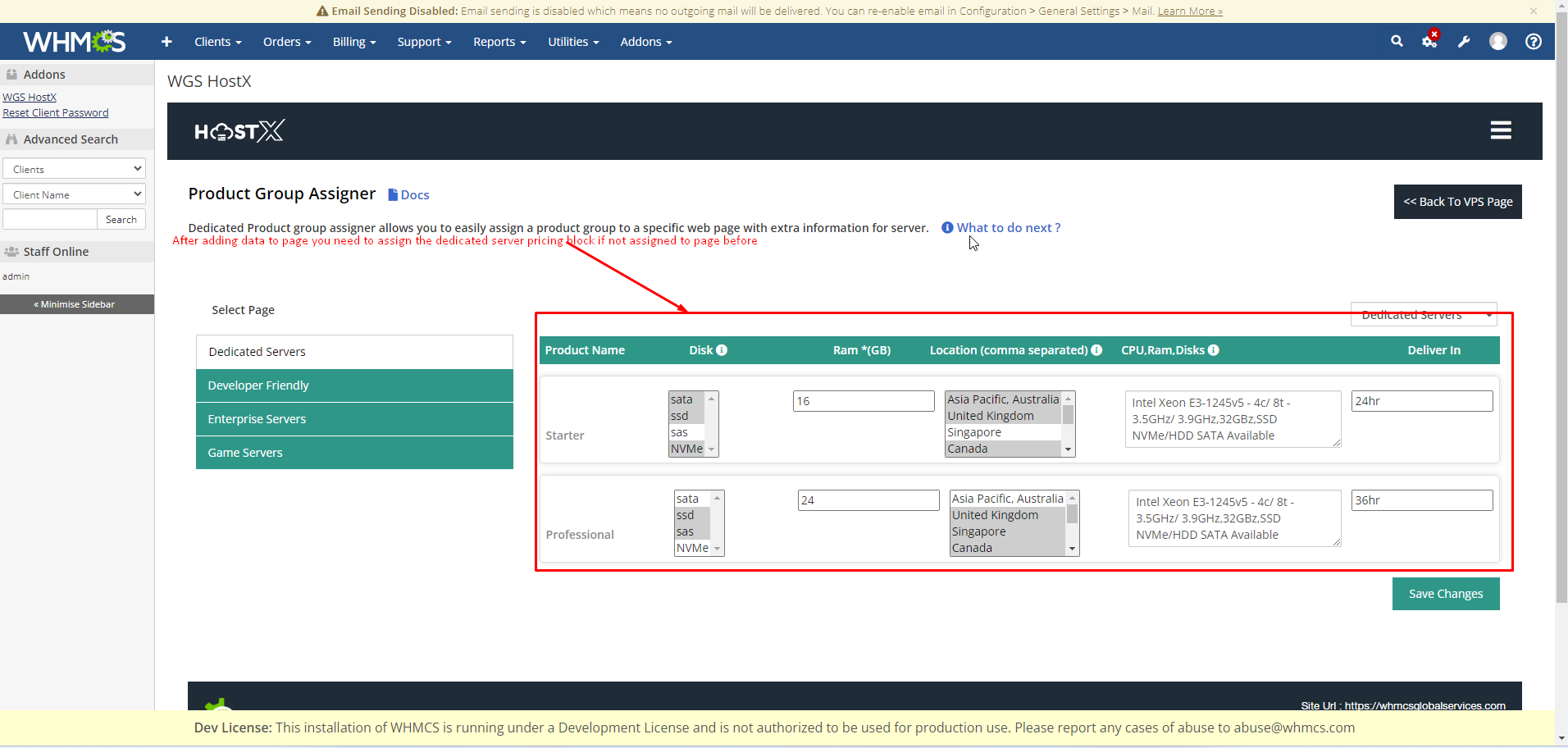1568x748 pixels.
Task: Click the Save Changes button
Action: tap(1445, 594)
